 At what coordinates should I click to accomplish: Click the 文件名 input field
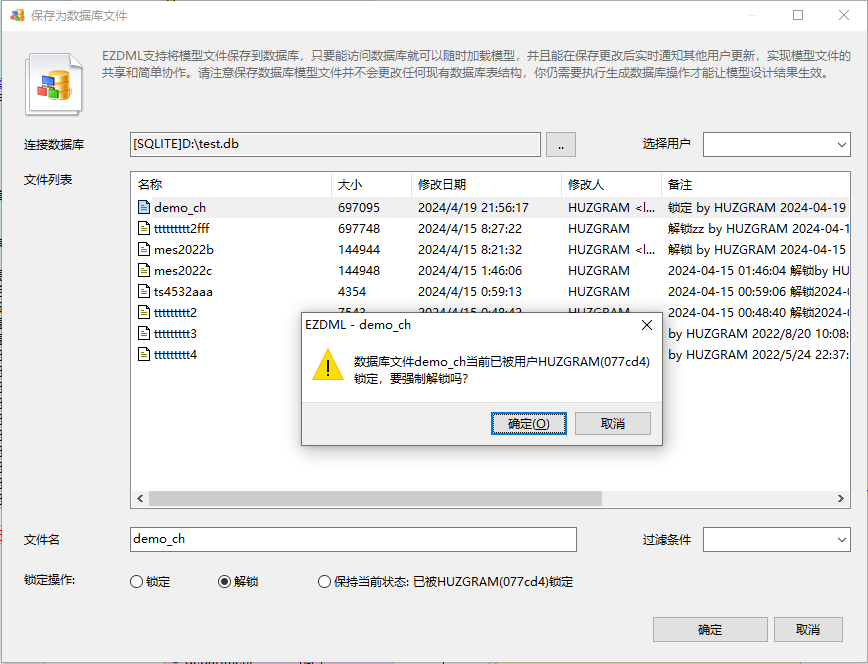353,539
